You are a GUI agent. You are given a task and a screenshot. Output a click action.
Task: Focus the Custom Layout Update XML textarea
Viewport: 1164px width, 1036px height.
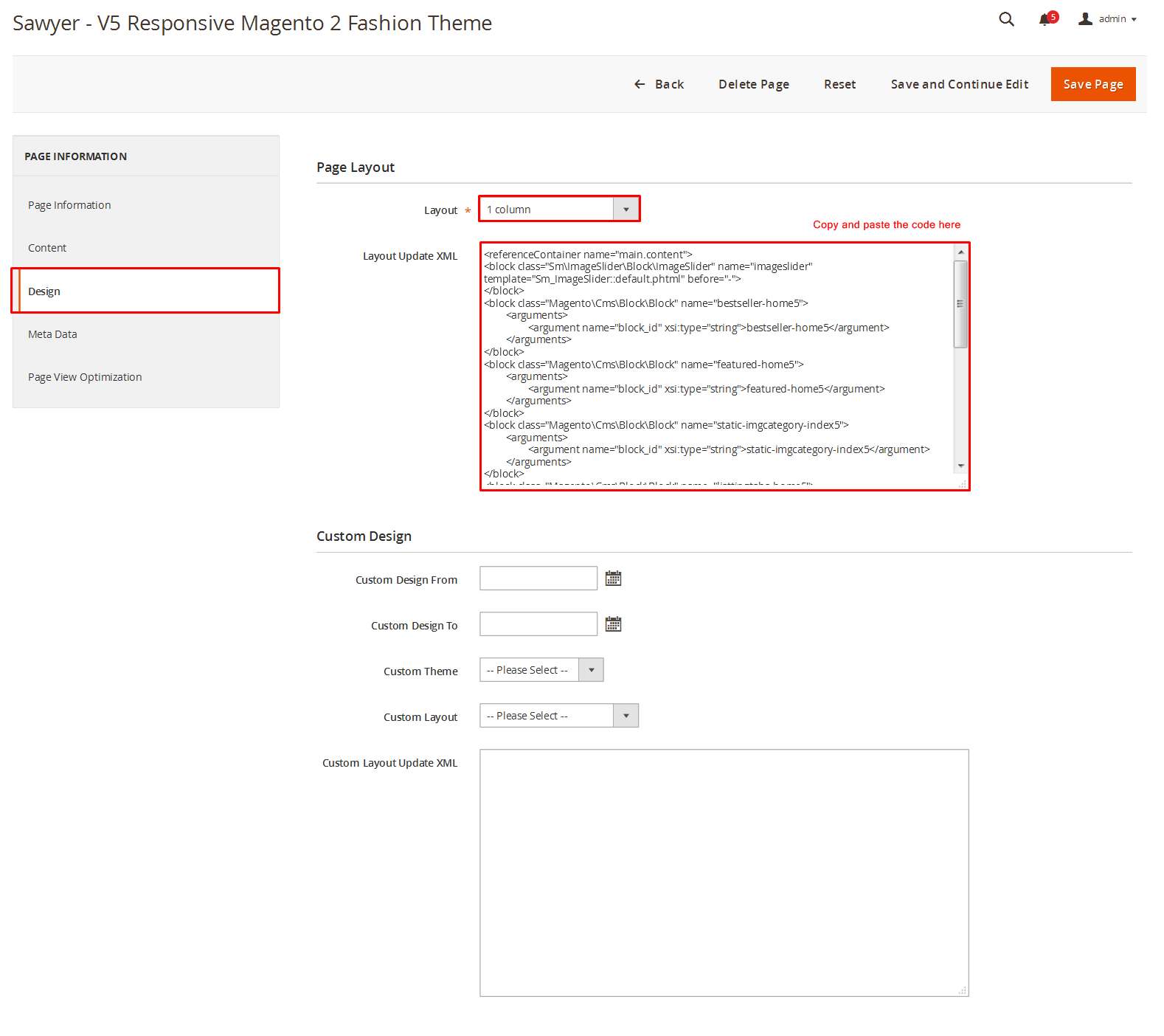coord(724,872)
